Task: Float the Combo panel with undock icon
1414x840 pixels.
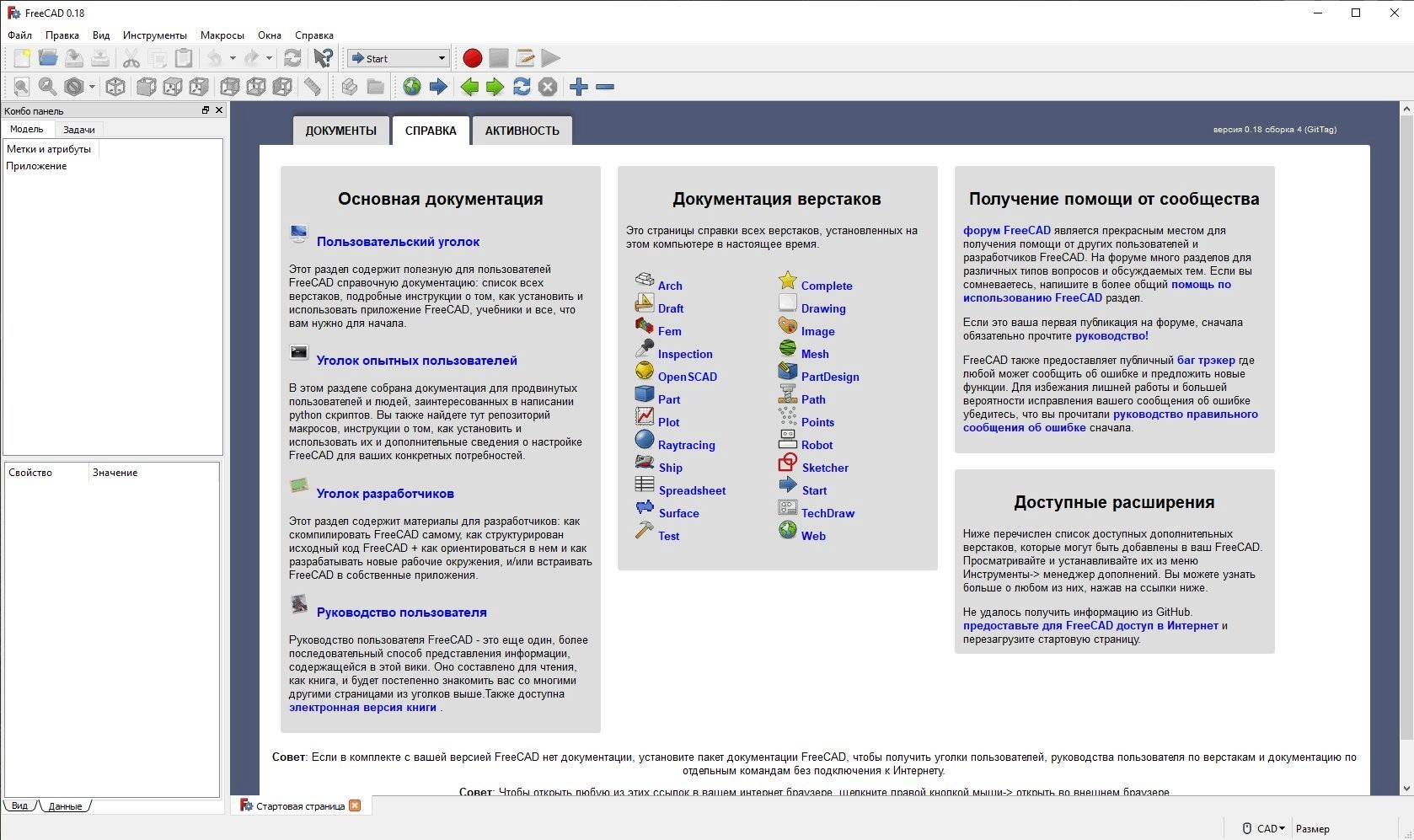Action: pos(205,110)
